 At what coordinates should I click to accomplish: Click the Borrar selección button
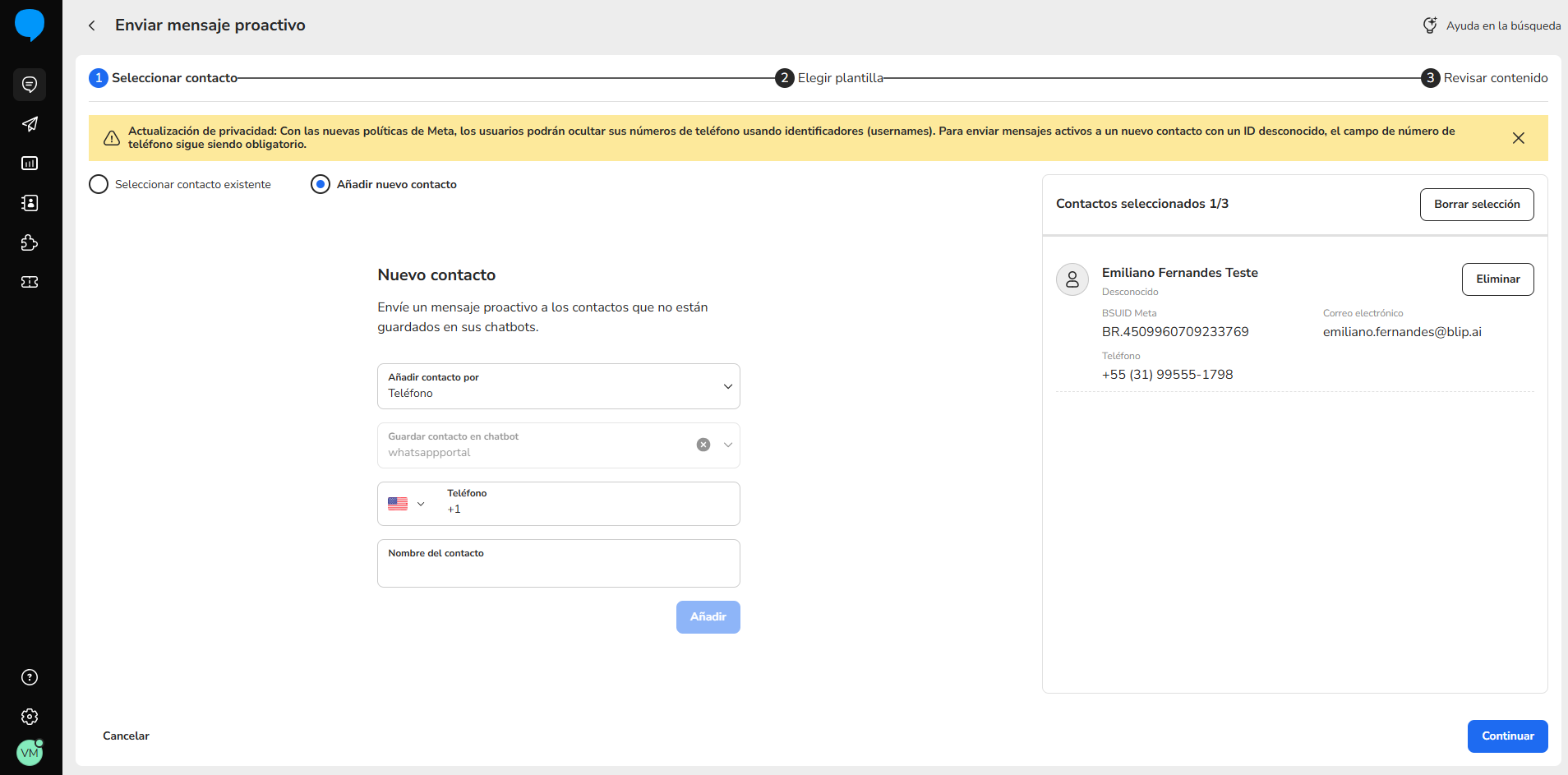(x=1477, y=205)
